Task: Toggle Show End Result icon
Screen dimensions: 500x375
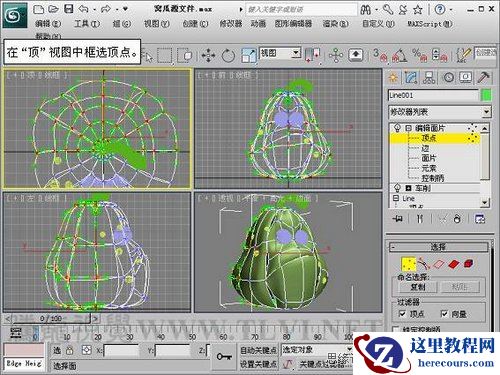Action: [x=420, y=219]
